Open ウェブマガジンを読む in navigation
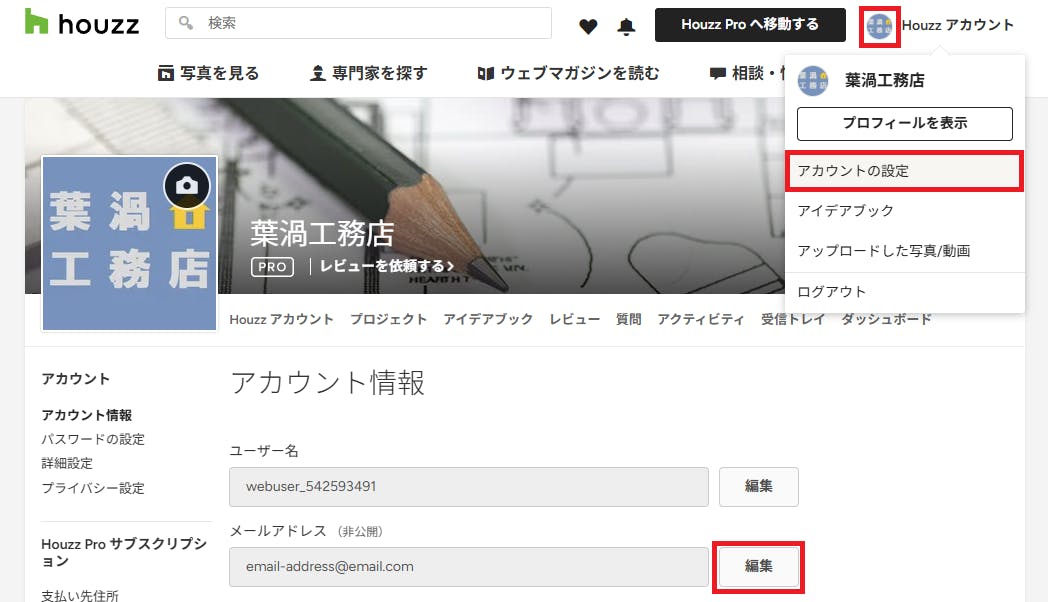This screenshot has width=1048, height=602. pos(568,73)
